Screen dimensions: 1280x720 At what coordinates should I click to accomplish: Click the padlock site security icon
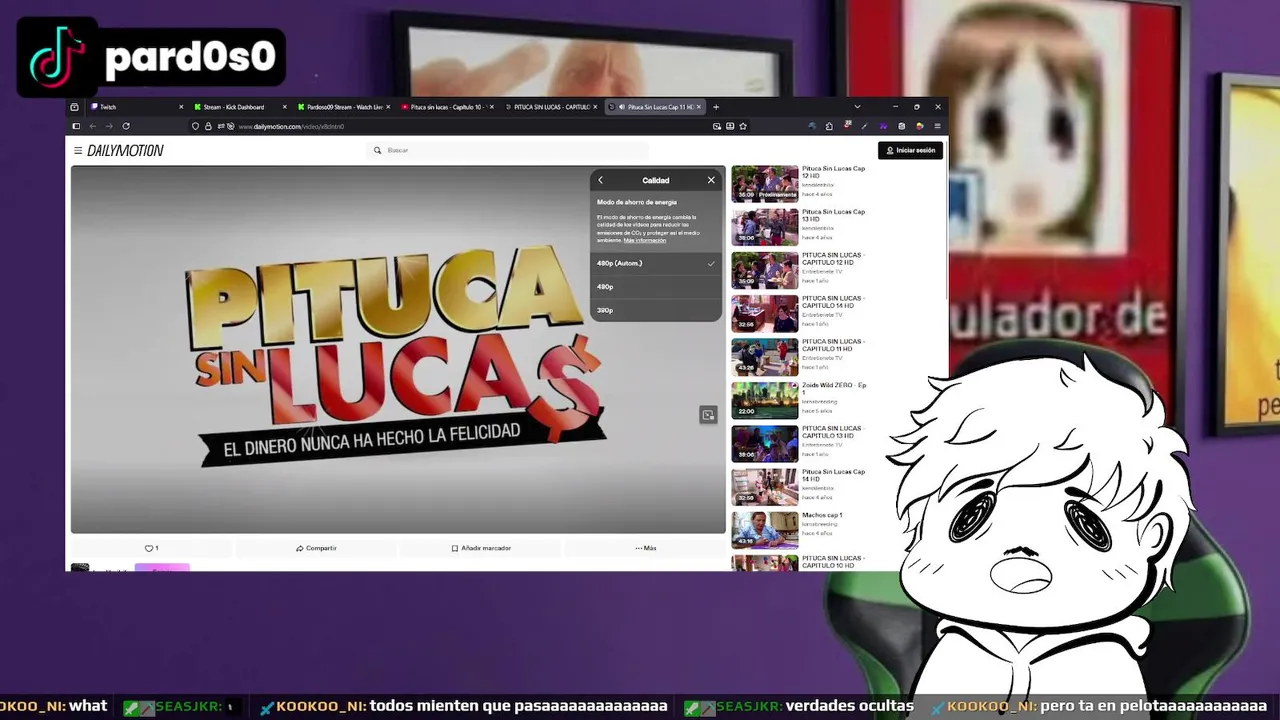[x=208, y=126]
